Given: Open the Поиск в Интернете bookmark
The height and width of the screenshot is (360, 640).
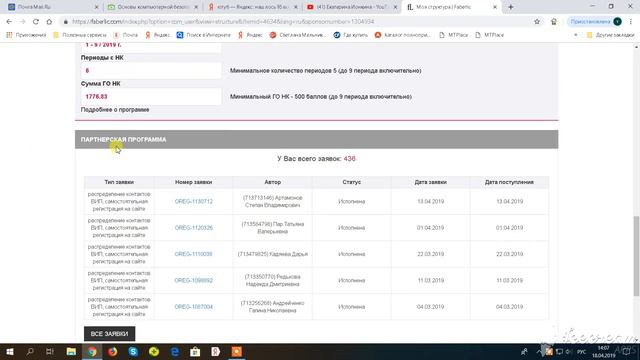Looking at the screenshot, I should pos(203,35).
